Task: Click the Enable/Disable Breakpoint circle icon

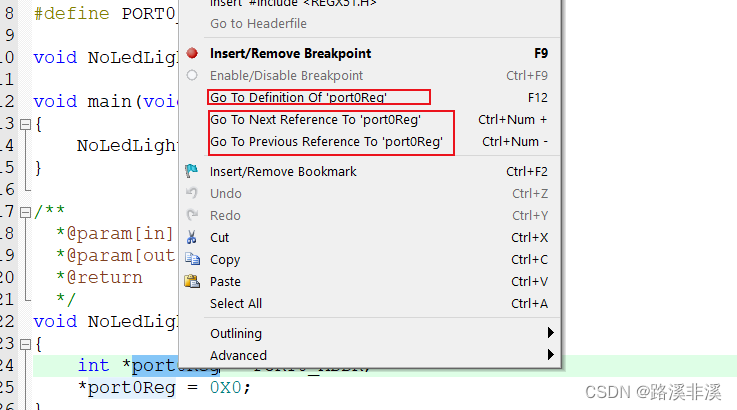Action: tap(192, 75)
